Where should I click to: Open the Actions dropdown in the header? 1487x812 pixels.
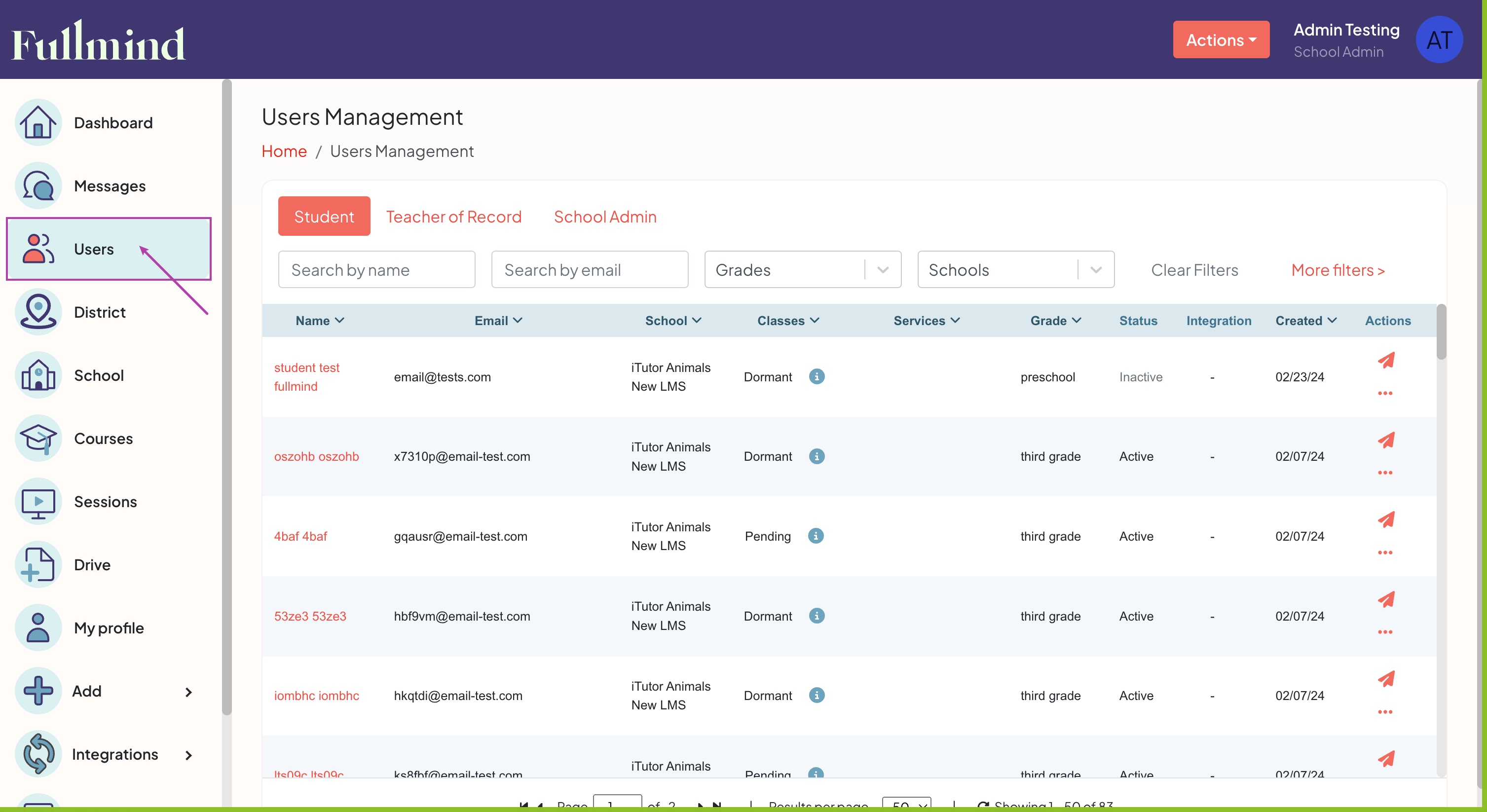click(1221, 39)
